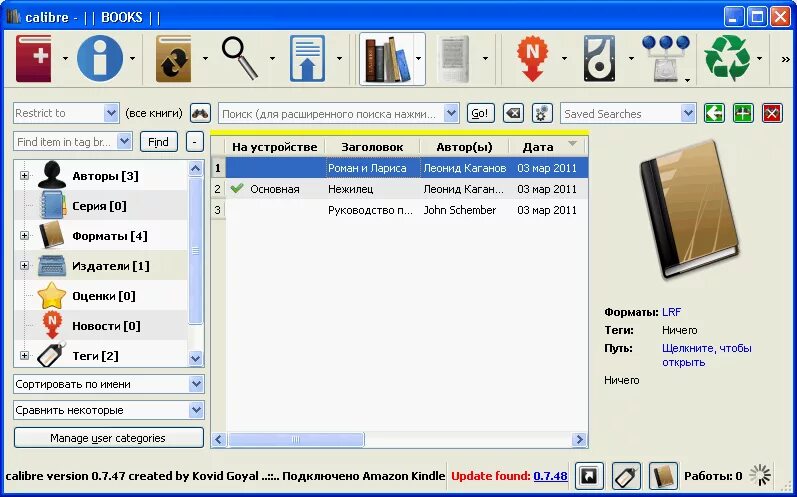Click the minus collapse-all button
Viewport: 797px width, 497px height.
pyautogui.click(x=195, y=142)
